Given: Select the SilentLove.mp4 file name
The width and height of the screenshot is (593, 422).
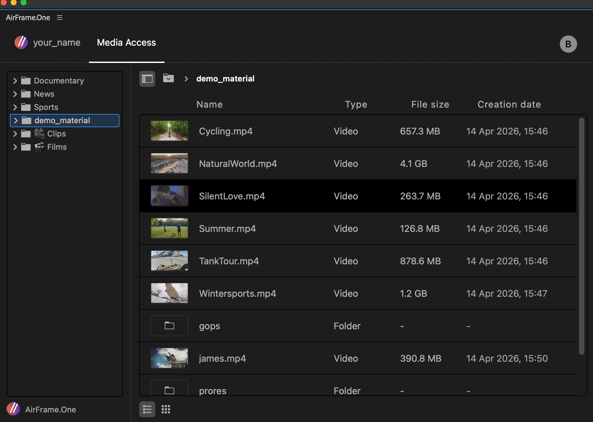Looking at the screenshot, I should (x=232, y=196).
